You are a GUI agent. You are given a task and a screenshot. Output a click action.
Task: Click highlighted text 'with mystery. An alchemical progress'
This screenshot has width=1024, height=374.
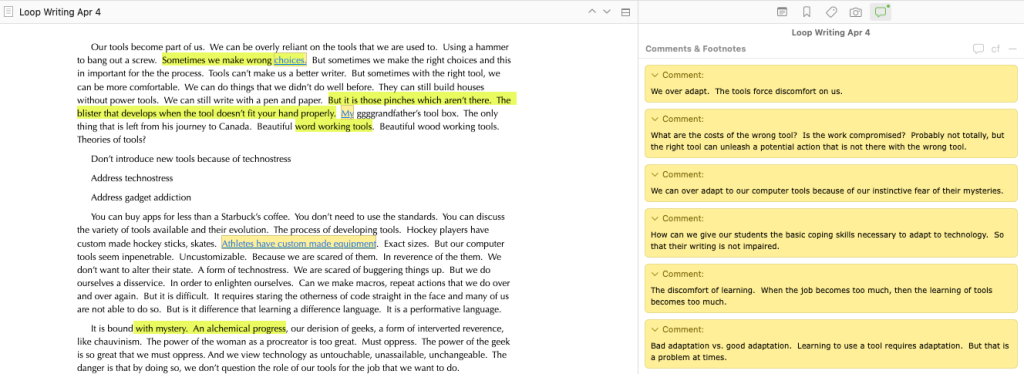[x=210, y=328]
